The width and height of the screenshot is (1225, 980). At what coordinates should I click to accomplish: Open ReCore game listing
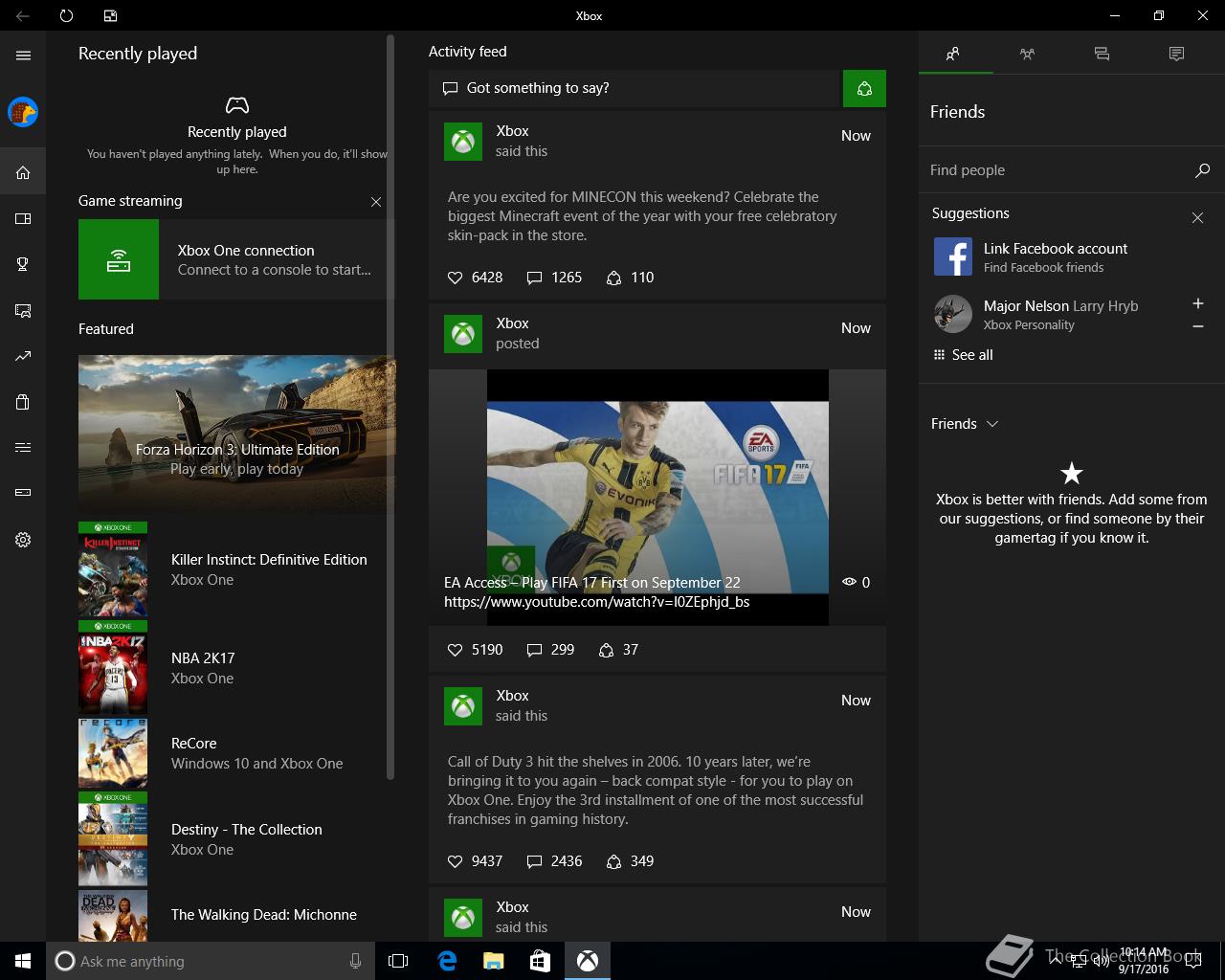point(236,753)
